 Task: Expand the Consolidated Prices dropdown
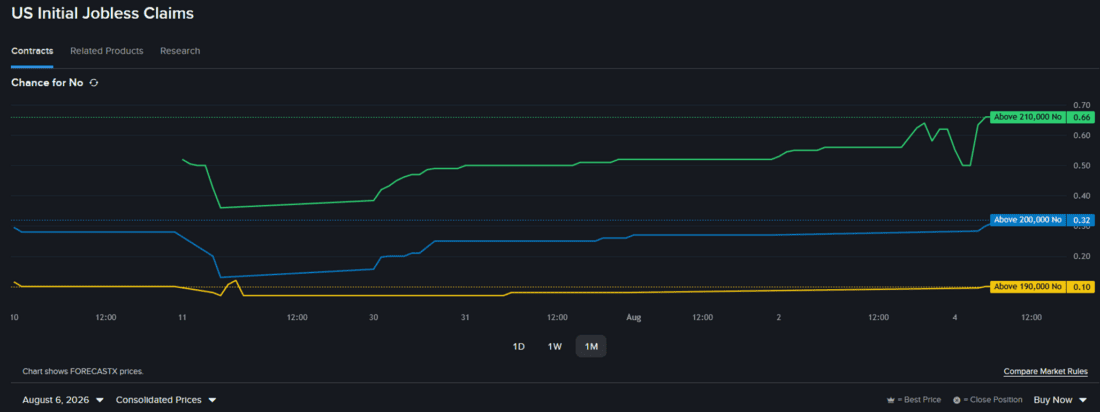(x=166, y=400)
